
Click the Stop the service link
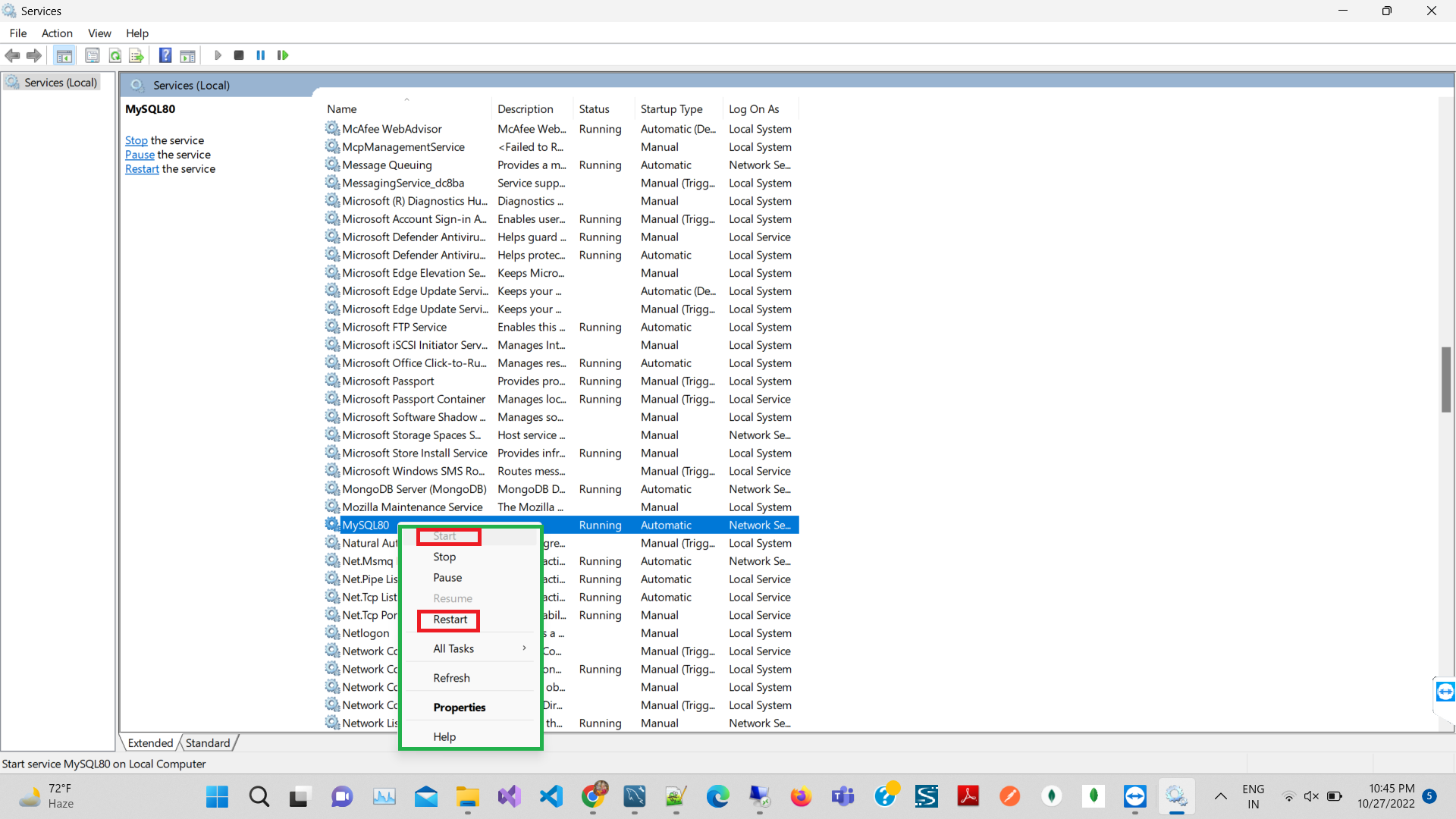[136, 140]
